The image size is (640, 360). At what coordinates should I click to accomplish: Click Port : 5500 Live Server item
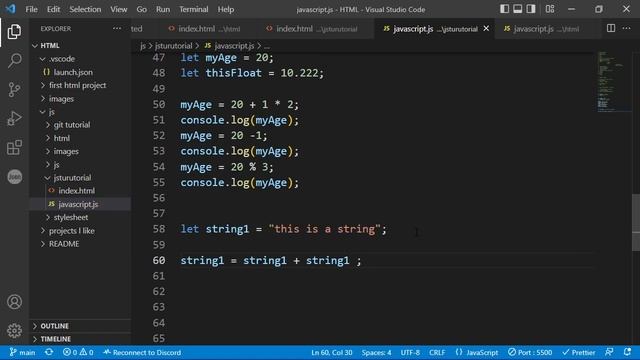pyautogui.click(x=530, y=353)
